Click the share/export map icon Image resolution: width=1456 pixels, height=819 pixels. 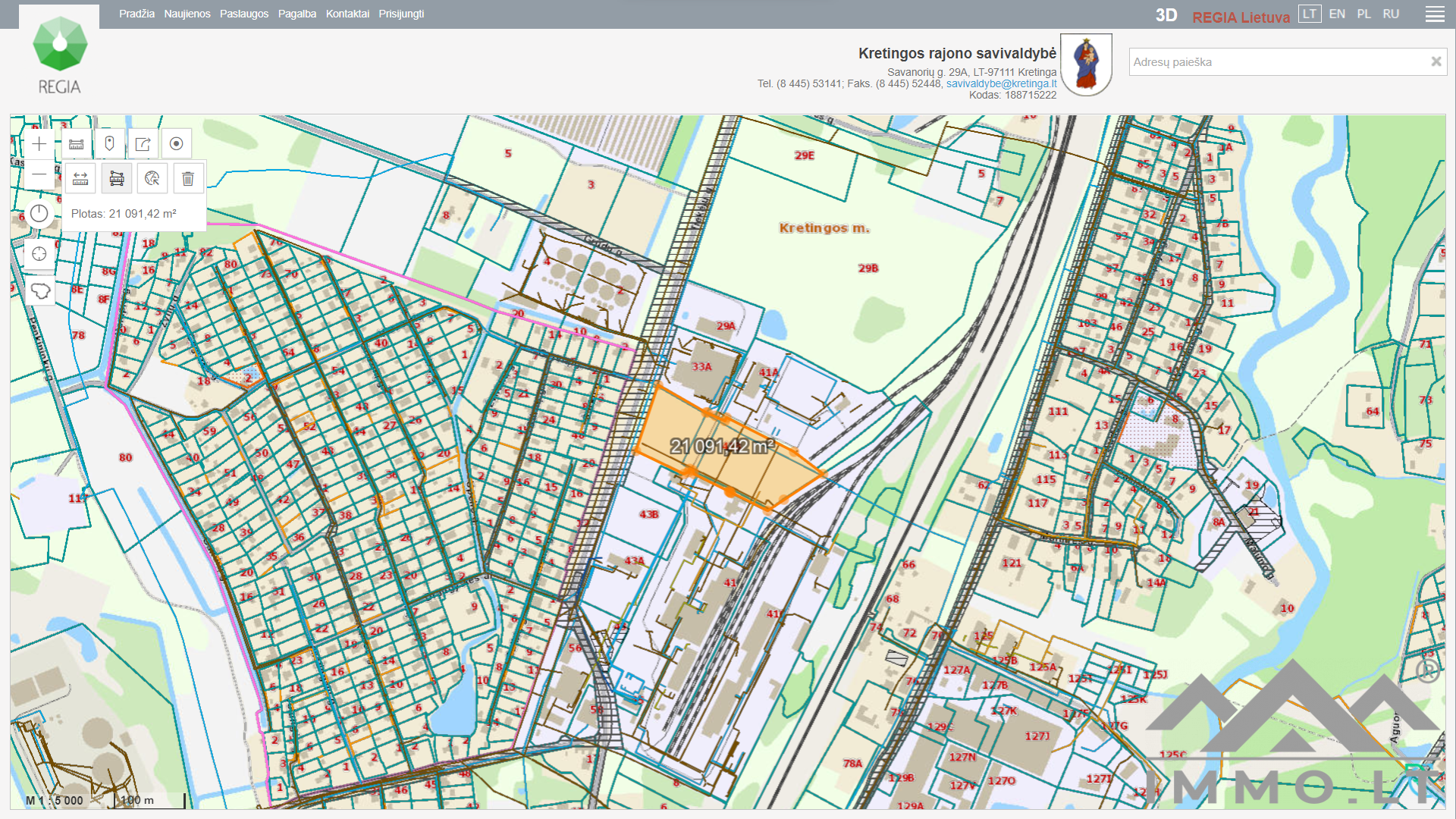pyautogui.click(x=143, y=144)
